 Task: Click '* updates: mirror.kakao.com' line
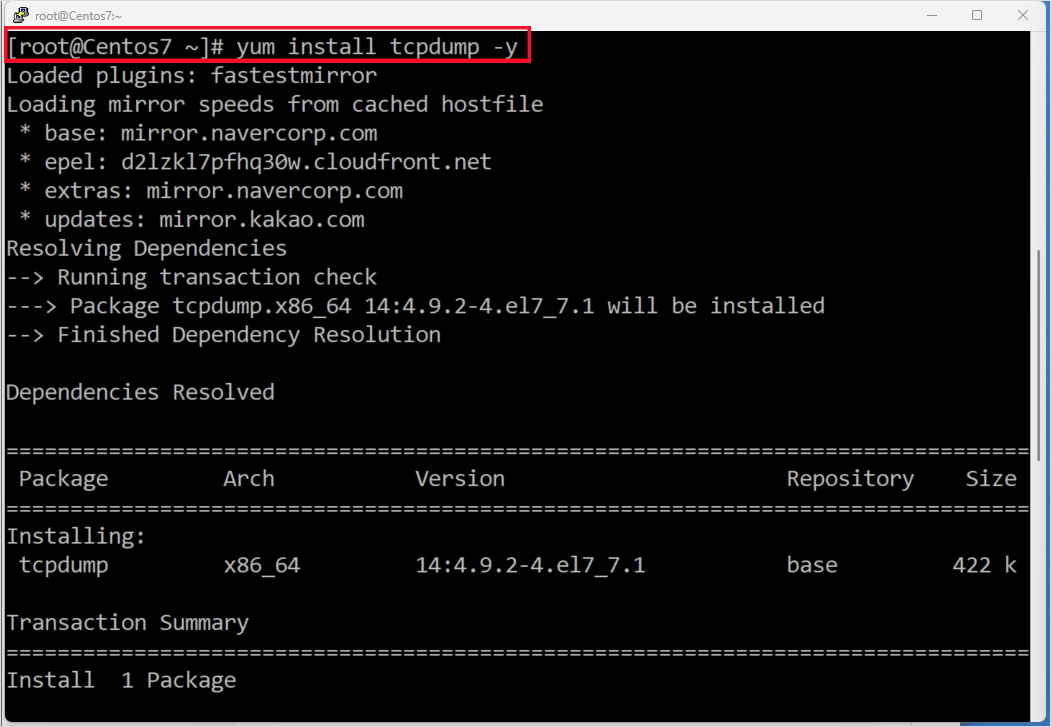[x=192, y=220]
